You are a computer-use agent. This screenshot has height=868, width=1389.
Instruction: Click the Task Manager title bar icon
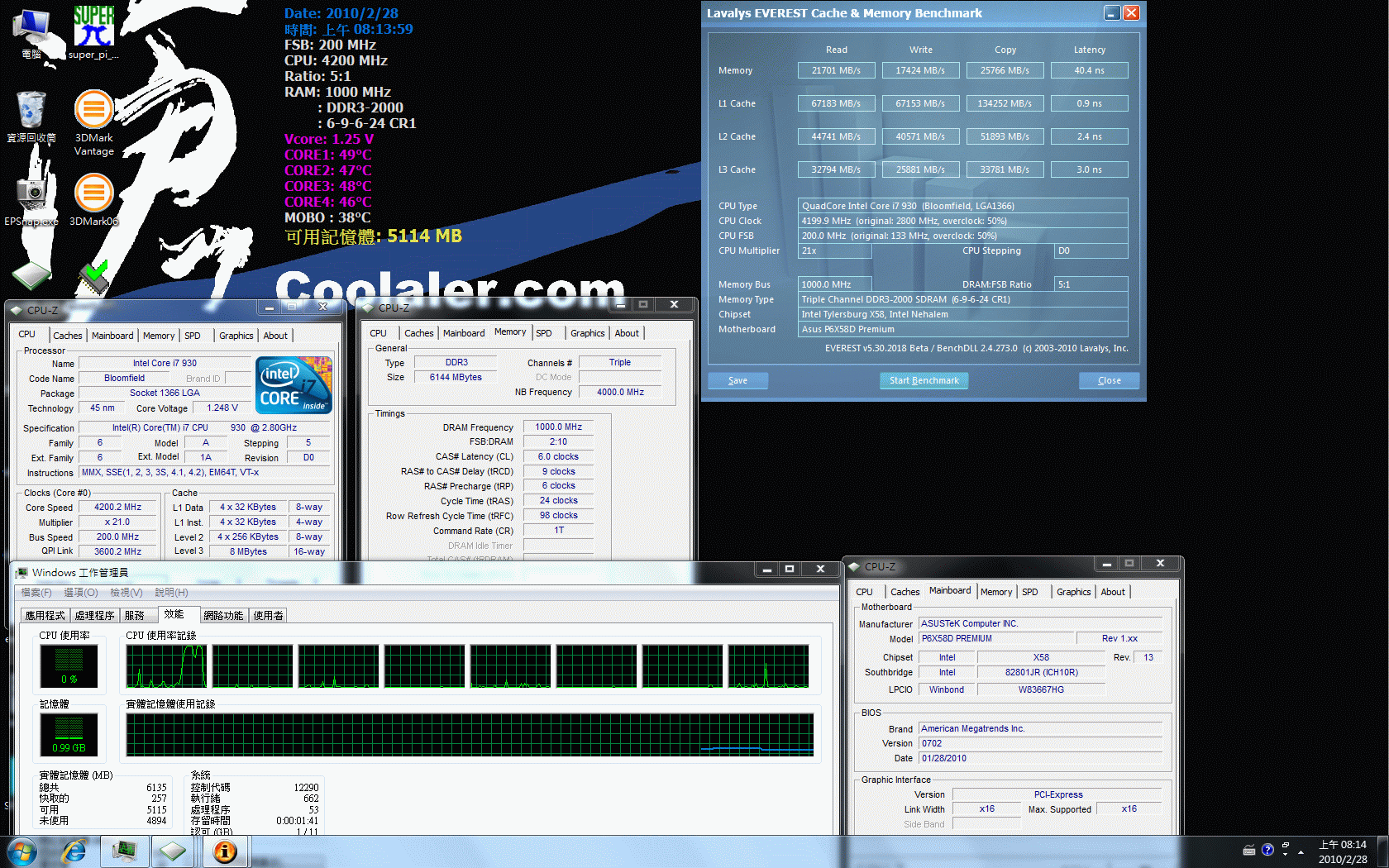pos(21,572)
